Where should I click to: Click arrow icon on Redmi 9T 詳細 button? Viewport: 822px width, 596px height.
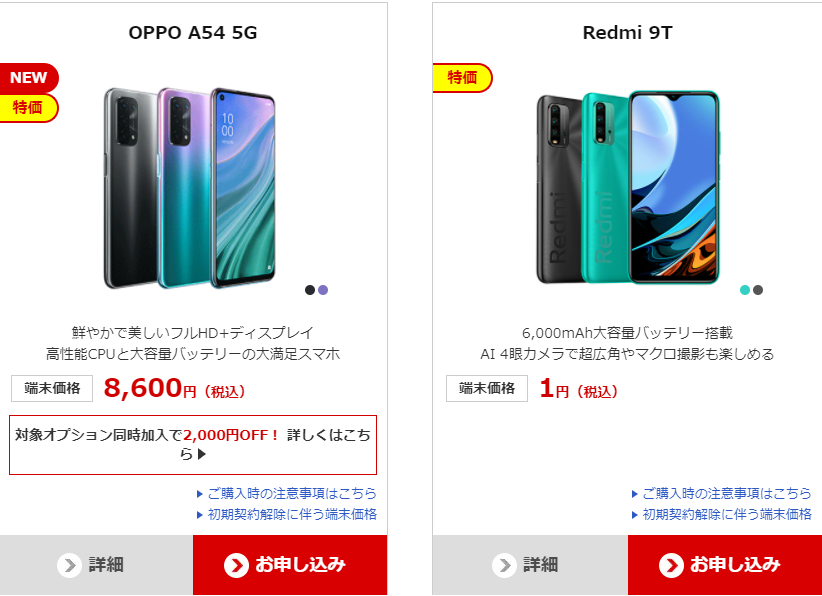pos(504,565)
